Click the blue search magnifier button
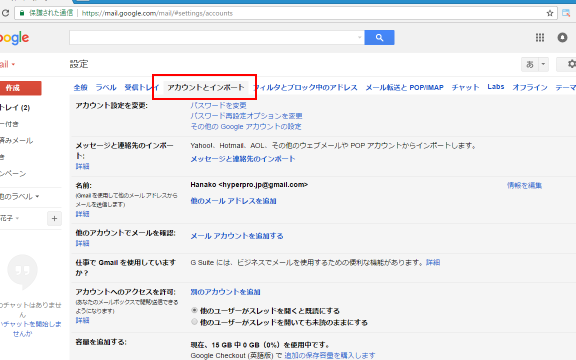 (x=379, y=37)
